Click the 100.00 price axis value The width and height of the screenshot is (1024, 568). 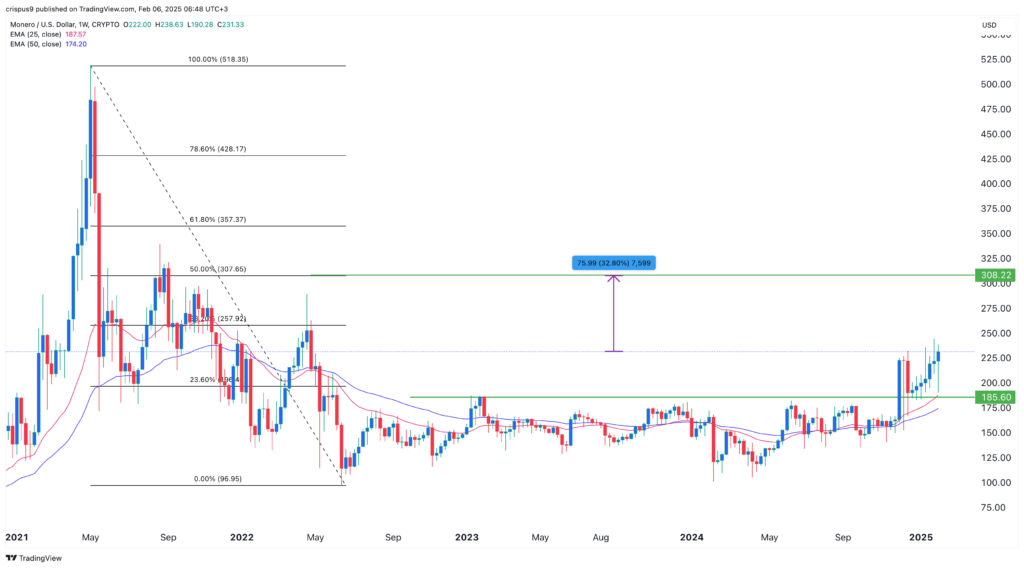997,482
